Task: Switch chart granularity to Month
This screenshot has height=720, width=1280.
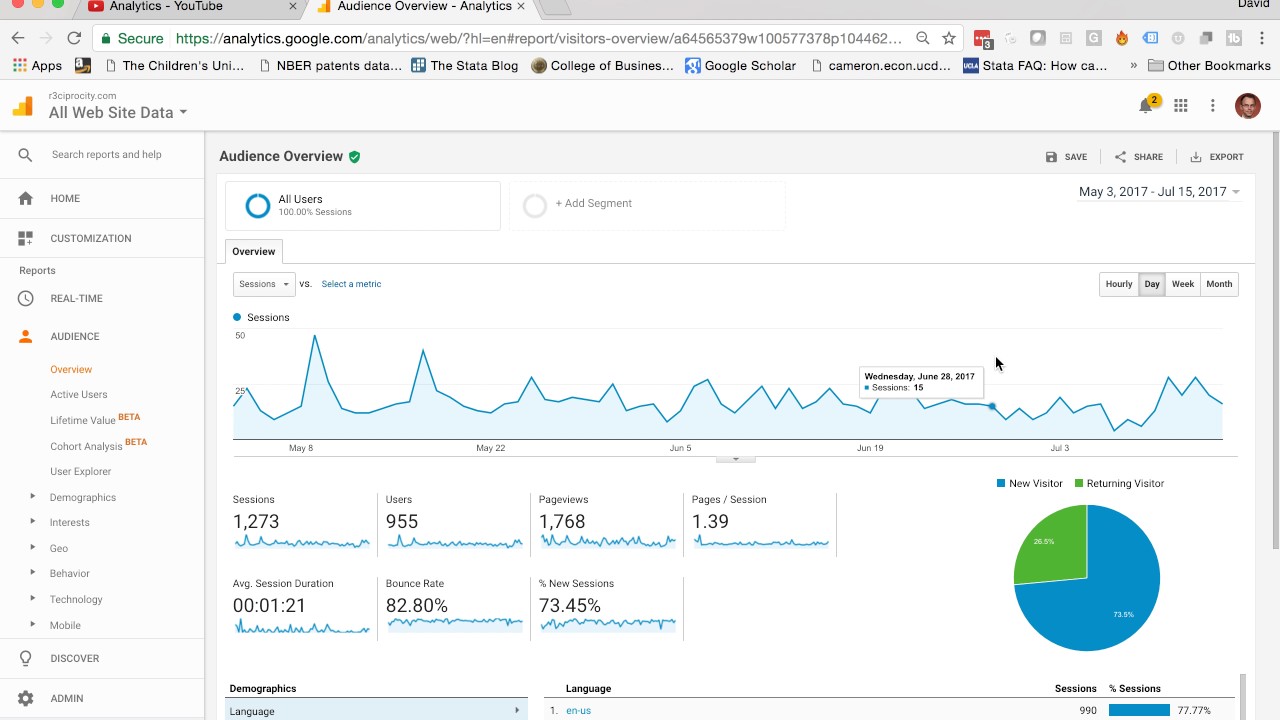Action: pyautogui.click(x=1219, y=284)
